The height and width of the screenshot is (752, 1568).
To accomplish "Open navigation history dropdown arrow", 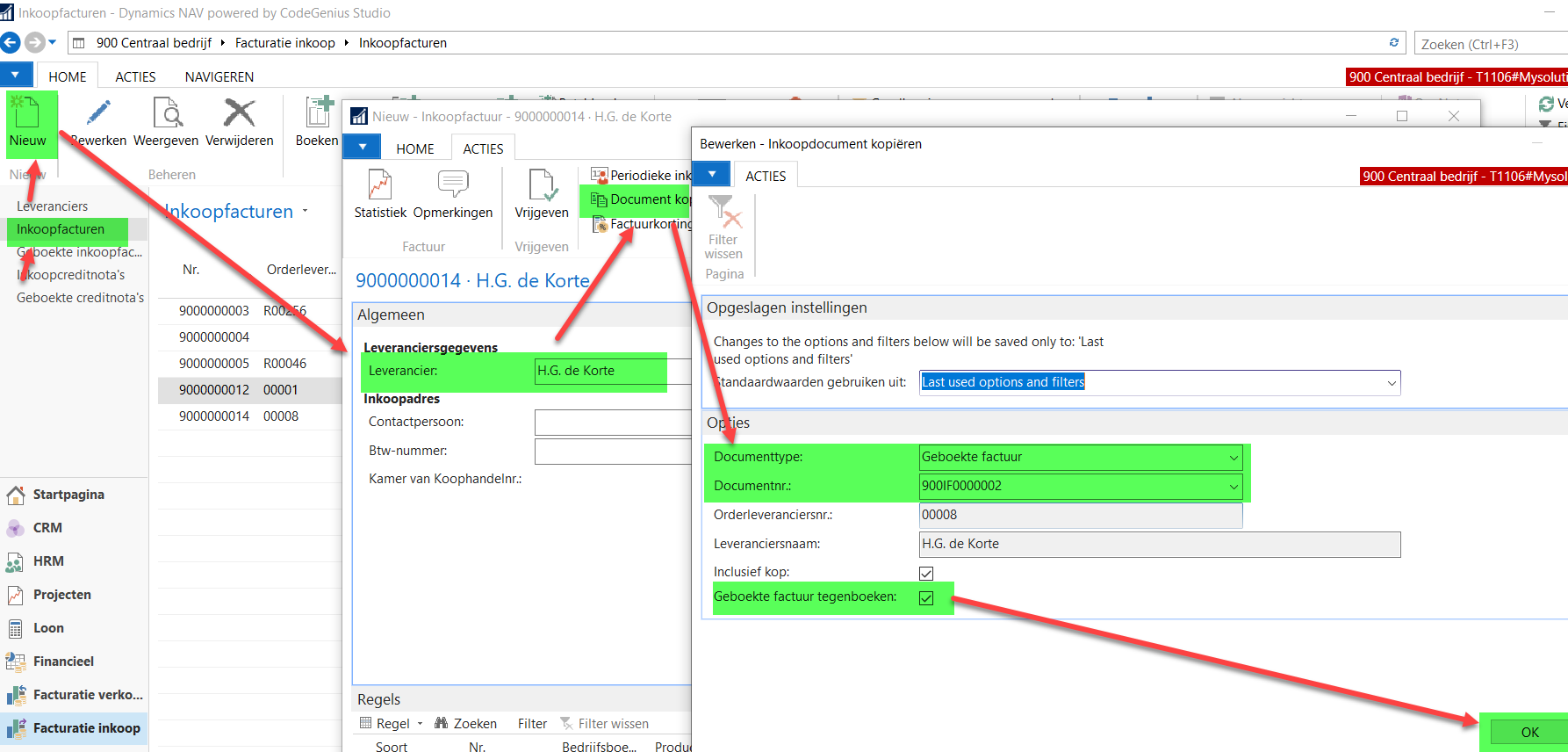I will [x=53, y=42].
